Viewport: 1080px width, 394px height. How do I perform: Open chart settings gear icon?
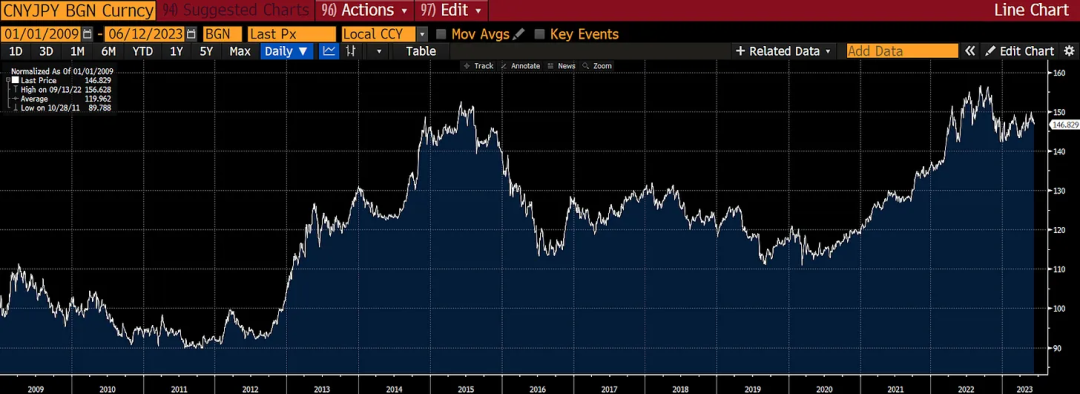click(1069, 51)
